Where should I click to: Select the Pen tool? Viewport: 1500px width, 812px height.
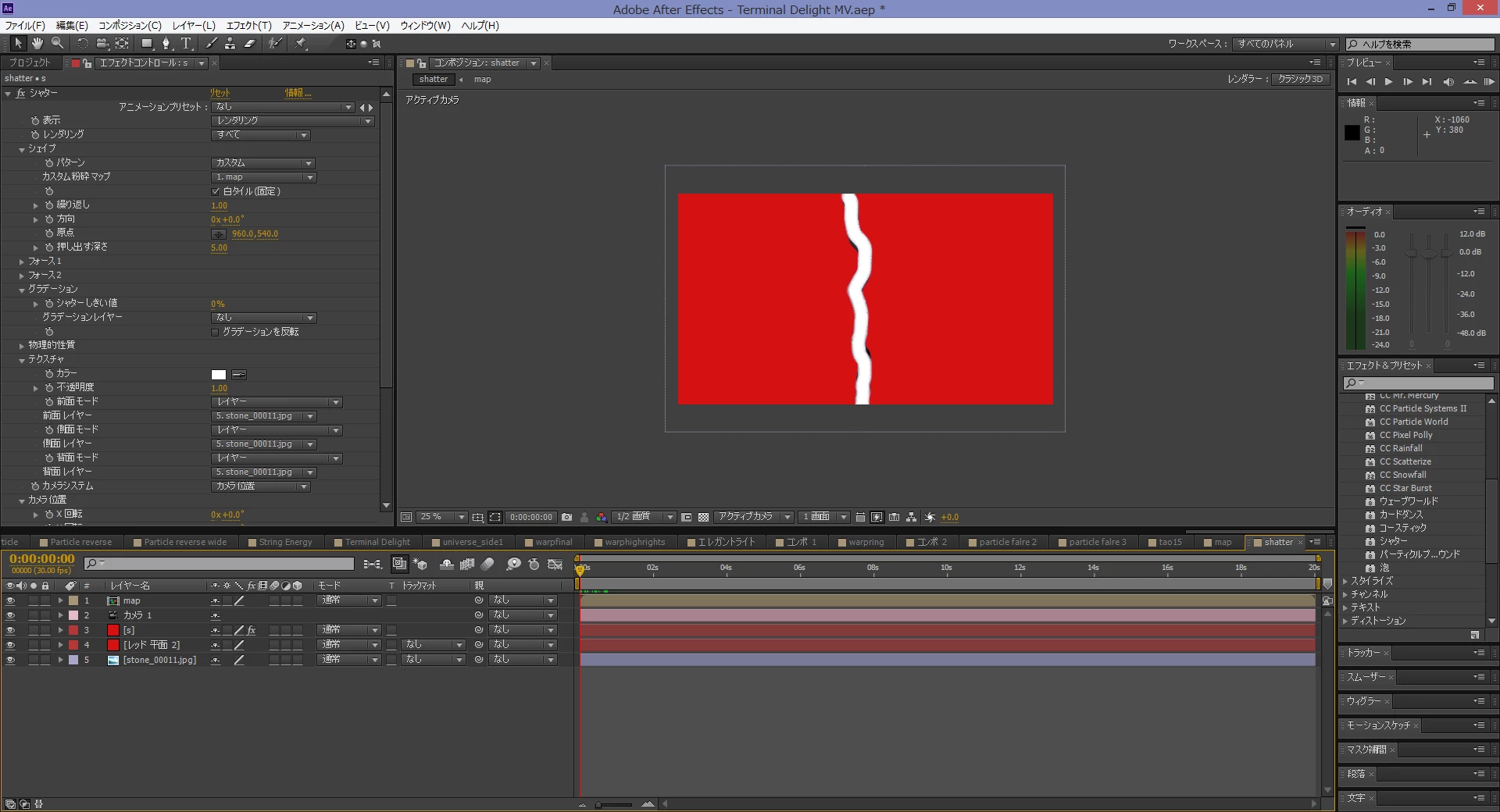(x=166, y=44)
